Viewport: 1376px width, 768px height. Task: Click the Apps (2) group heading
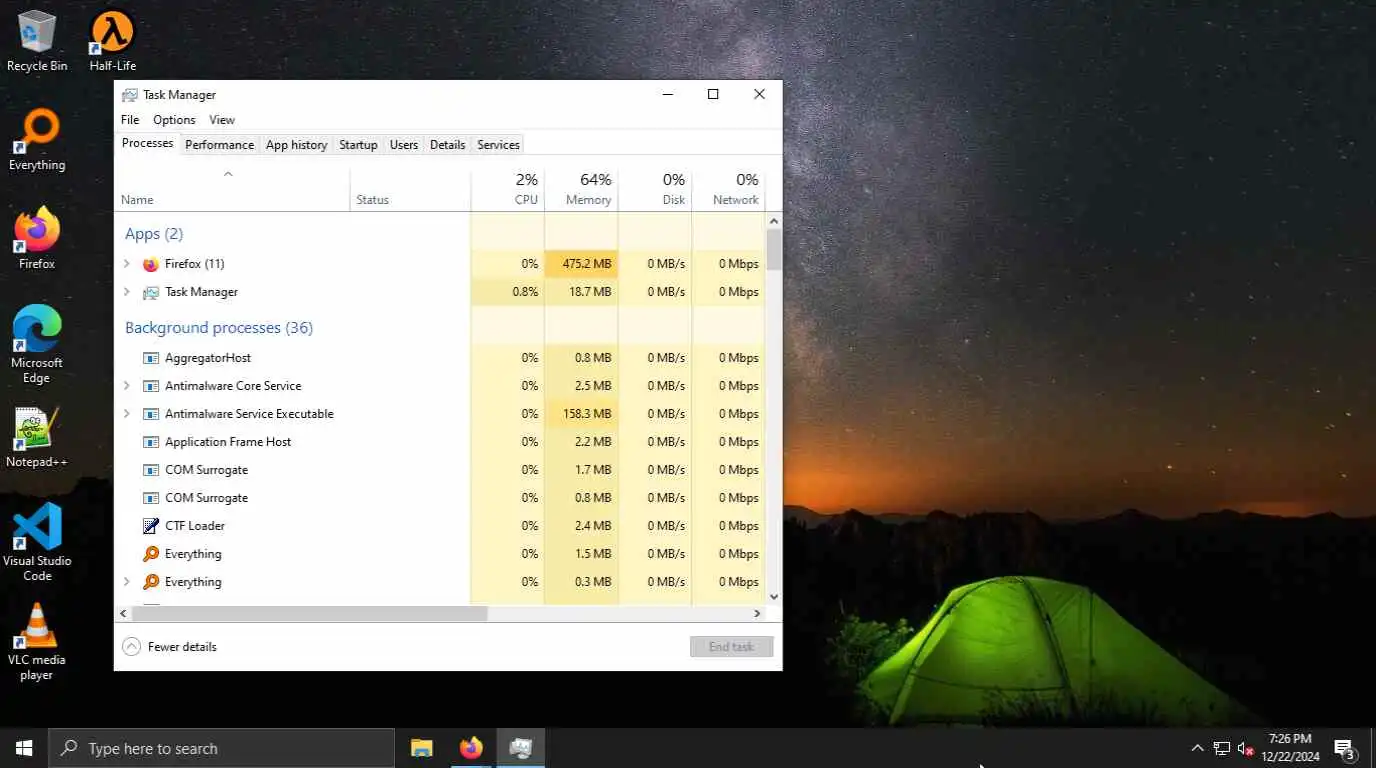tap(154, 234)
